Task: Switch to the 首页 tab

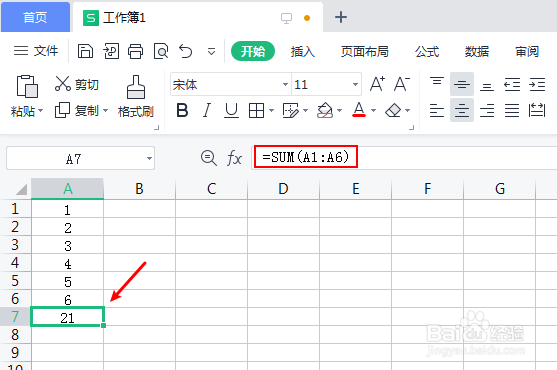Action: (x=35, y=17)
